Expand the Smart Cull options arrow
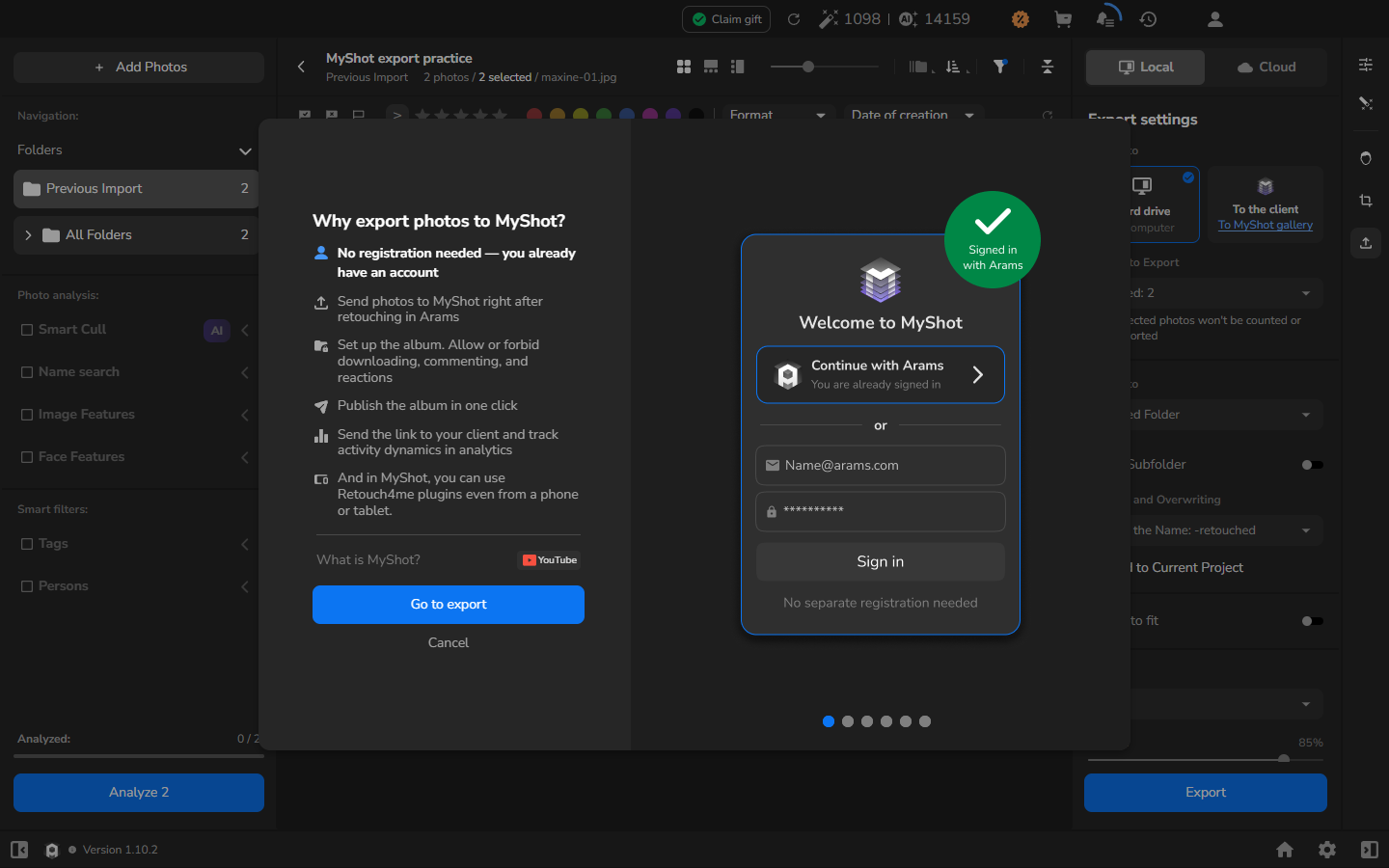1389x868 pixels. 245,331
